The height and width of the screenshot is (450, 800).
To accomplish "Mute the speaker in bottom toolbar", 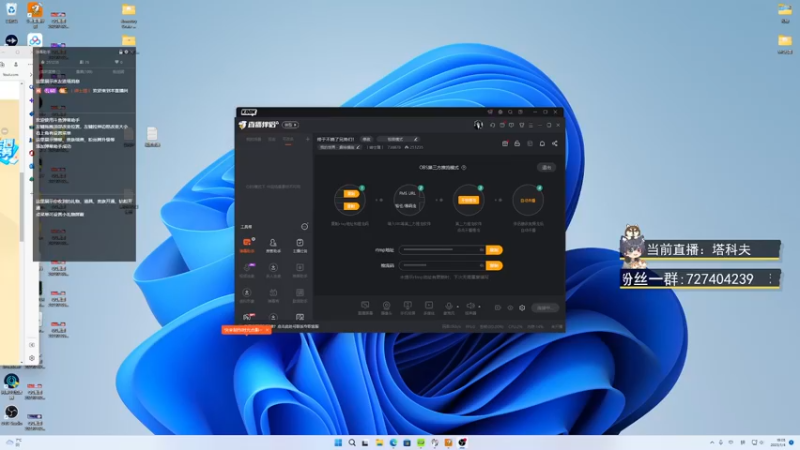I will click(x=470, y=306).
